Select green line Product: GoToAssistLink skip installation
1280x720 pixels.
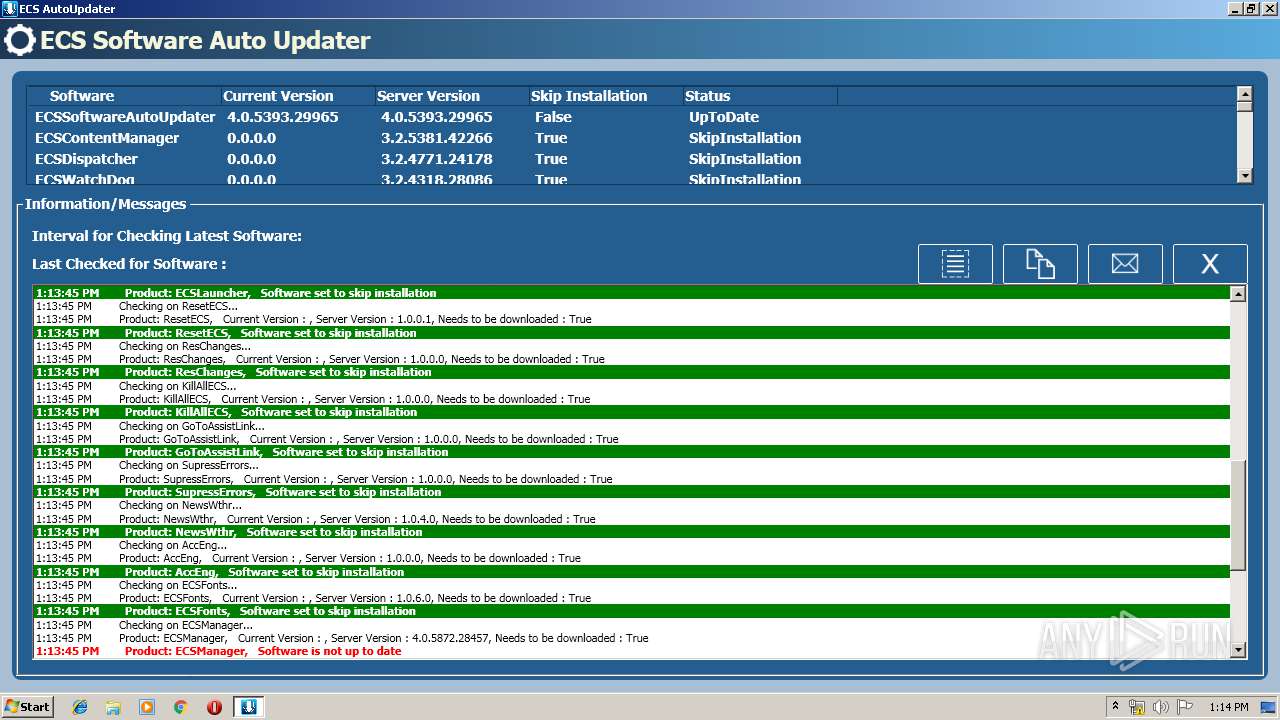632,452
